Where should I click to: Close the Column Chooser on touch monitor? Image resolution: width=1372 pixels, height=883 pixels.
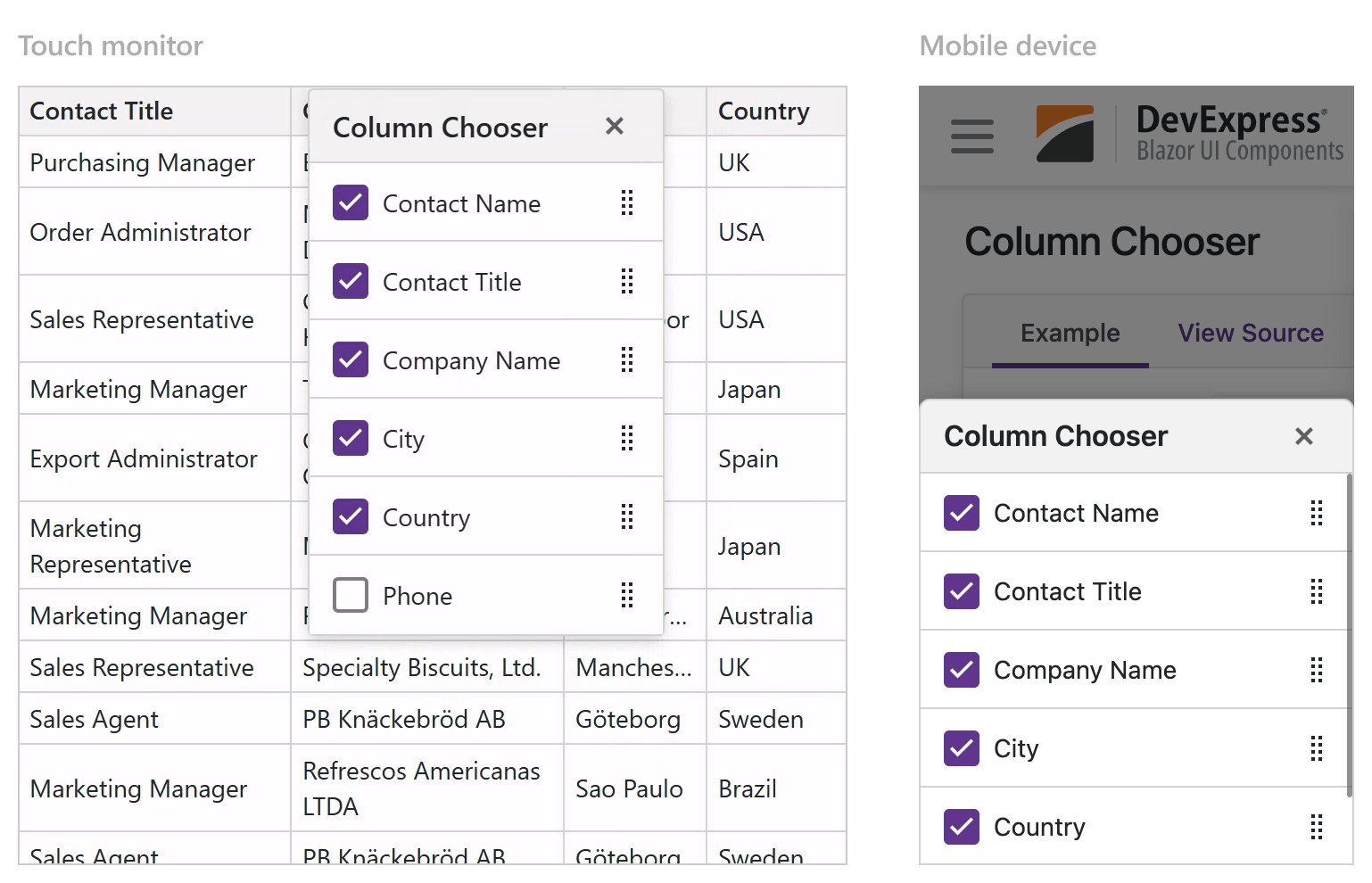pyautogui.click(x=615, y=127)
